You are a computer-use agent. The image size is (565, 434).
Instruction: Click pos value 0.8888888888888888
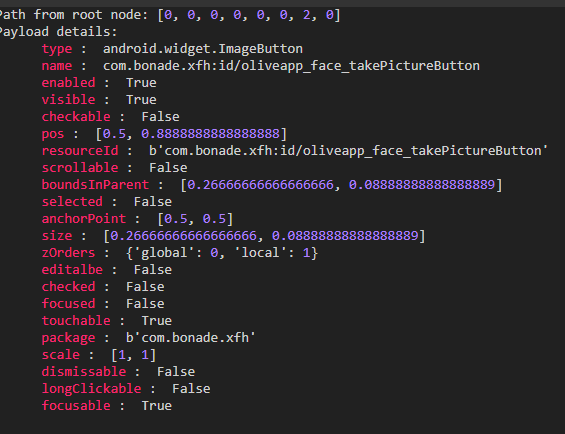[x=210, y=134]
